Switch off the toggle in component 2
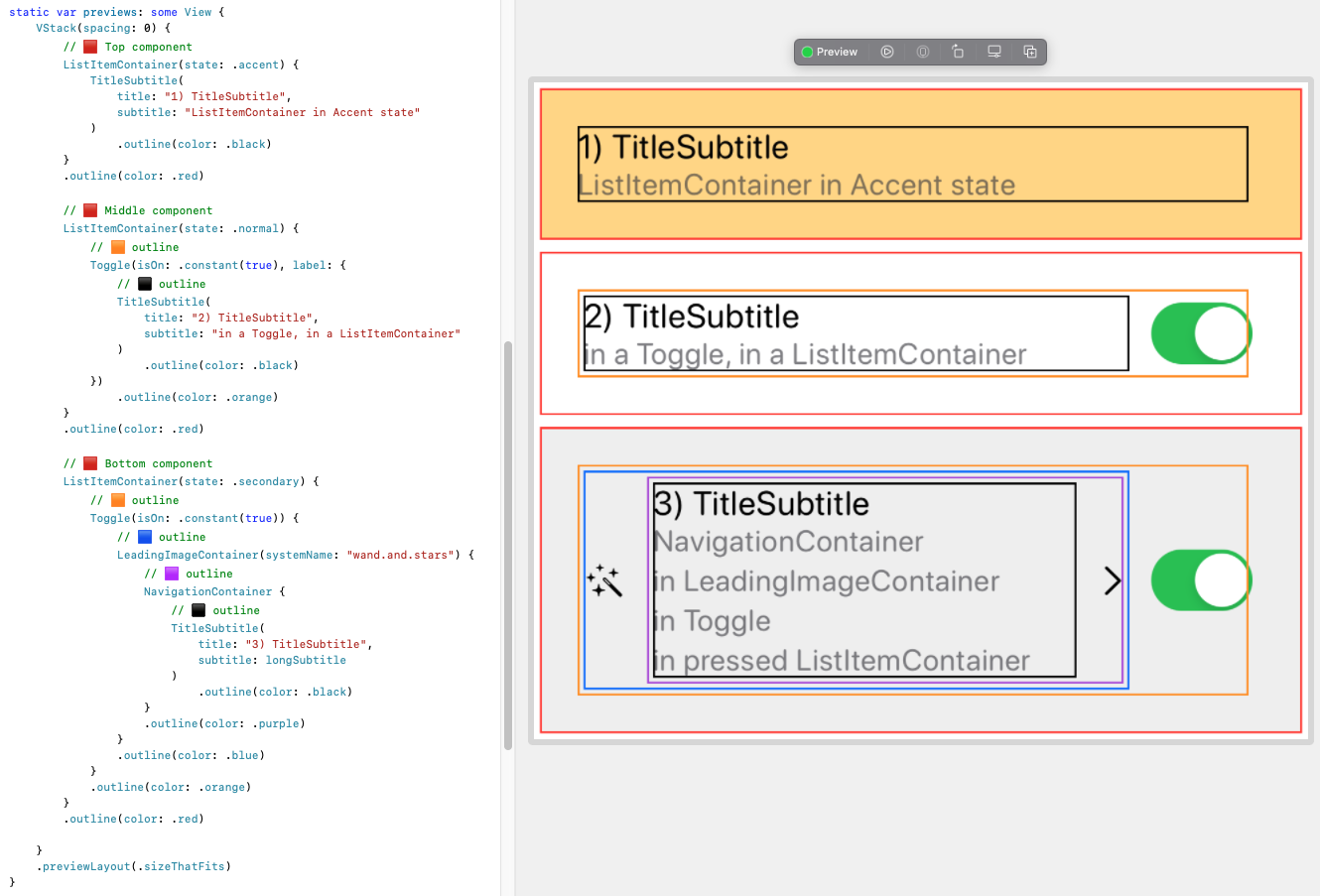Screen dimensions: 1320x896 click(1201, 332)
